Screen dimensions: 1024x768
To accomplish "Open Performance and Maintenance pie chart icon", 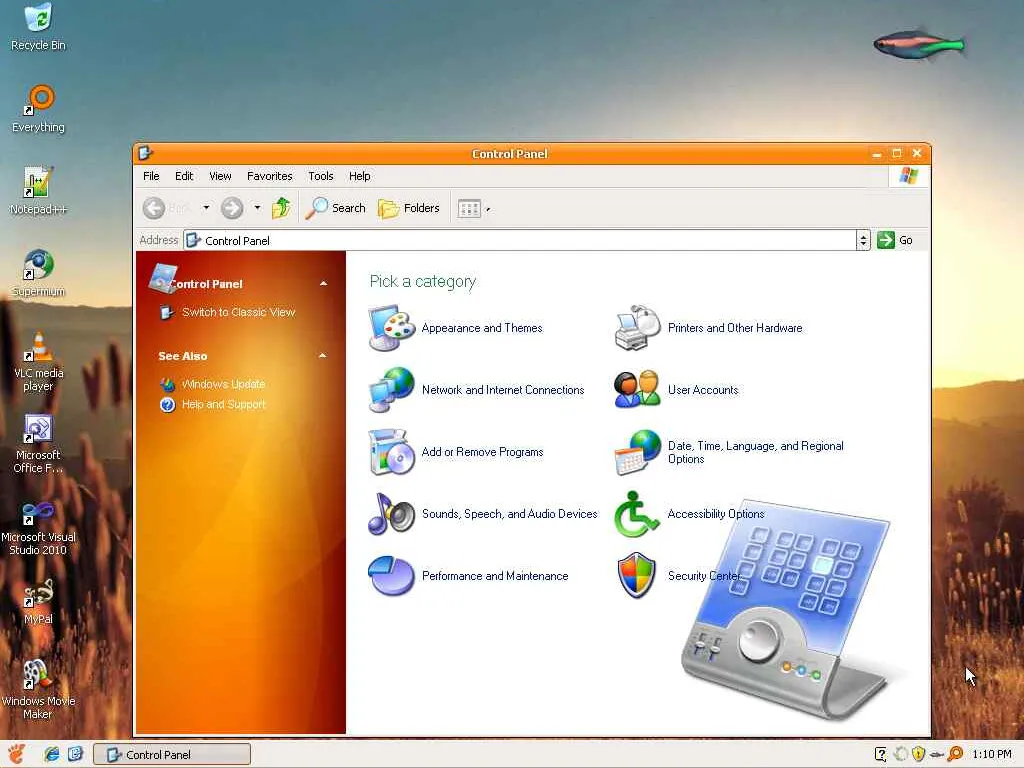I will coord(391,575).
